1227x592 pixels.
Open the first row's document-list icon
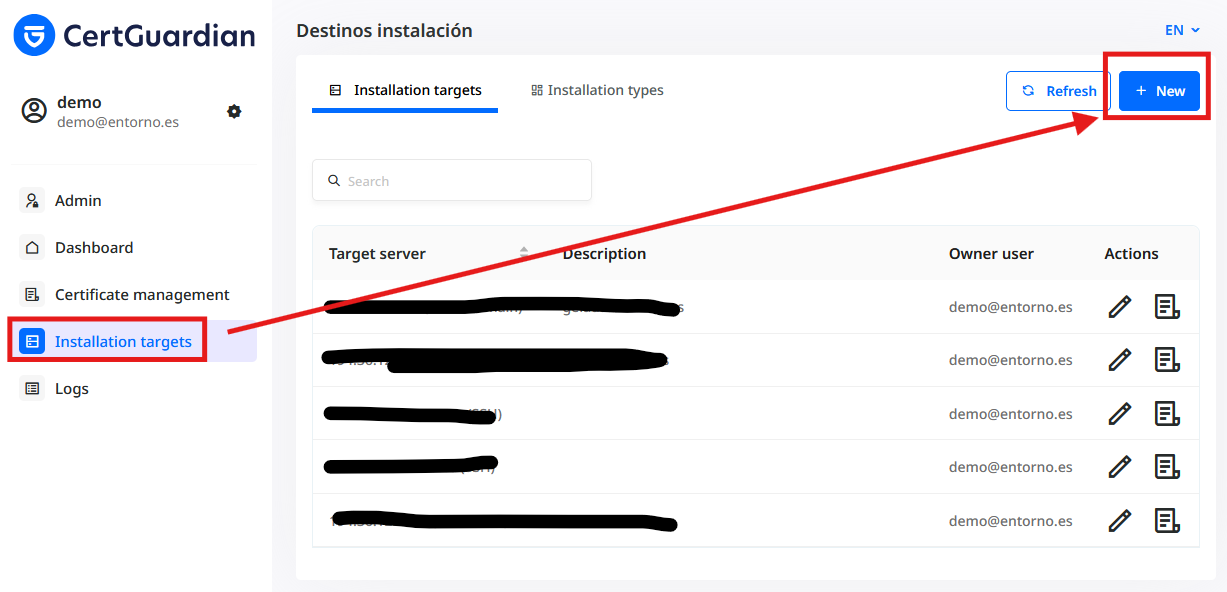tap(1167, 306)
